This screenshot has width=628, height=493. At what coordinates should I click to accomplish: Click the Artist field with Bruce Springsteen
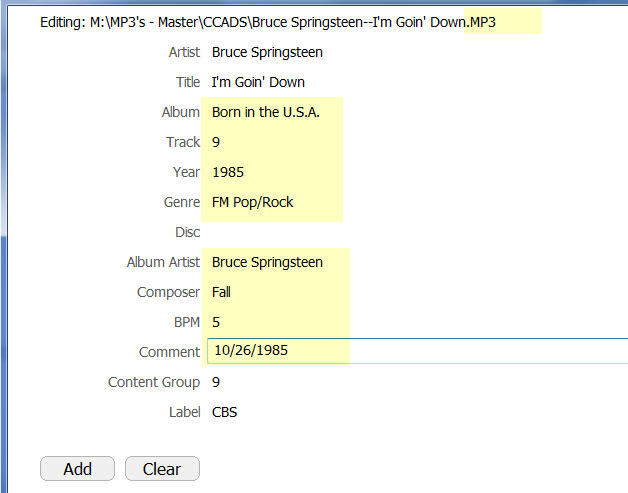pos(267,52)
